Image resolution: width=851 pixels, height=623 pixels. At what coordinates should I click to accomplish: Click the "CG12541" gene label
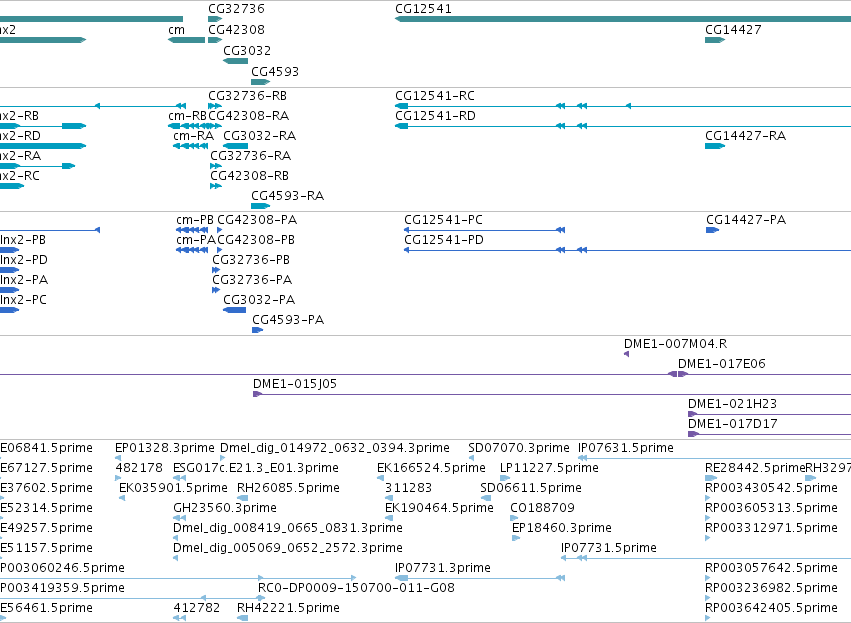pos(423,9)
